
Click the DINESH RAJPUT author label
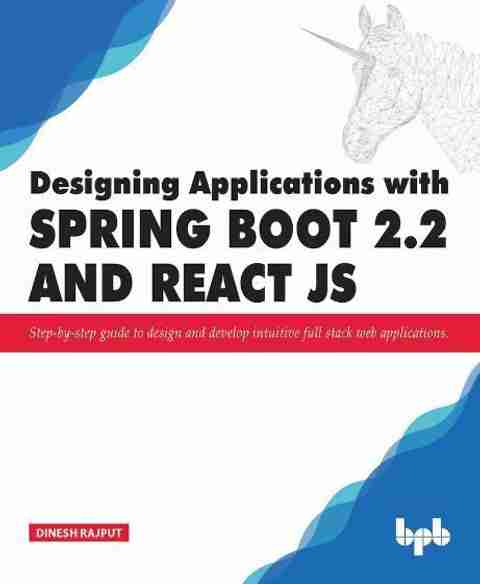tap(79, 533)
